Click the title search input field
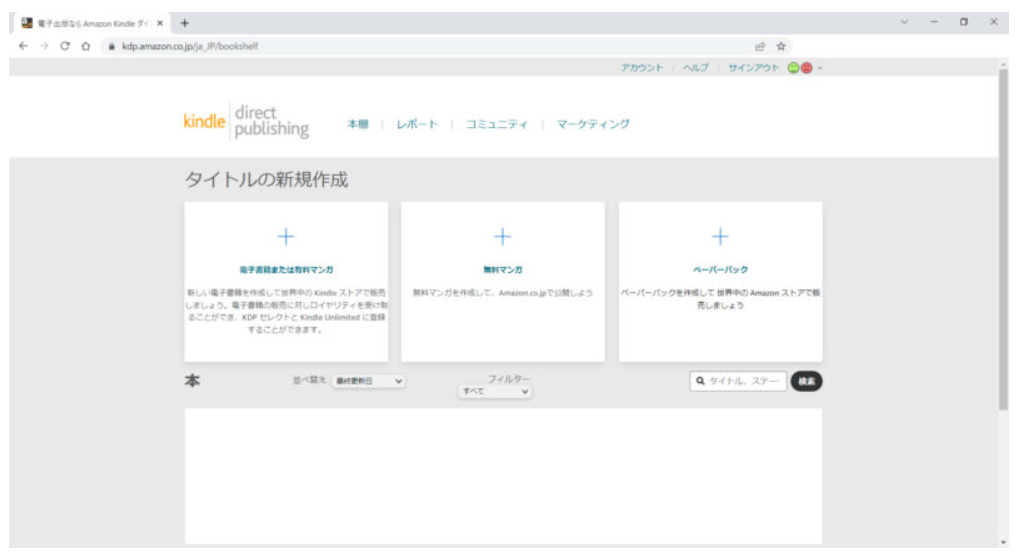Viewport: 1018px width, 557px height. pos(738,381)
